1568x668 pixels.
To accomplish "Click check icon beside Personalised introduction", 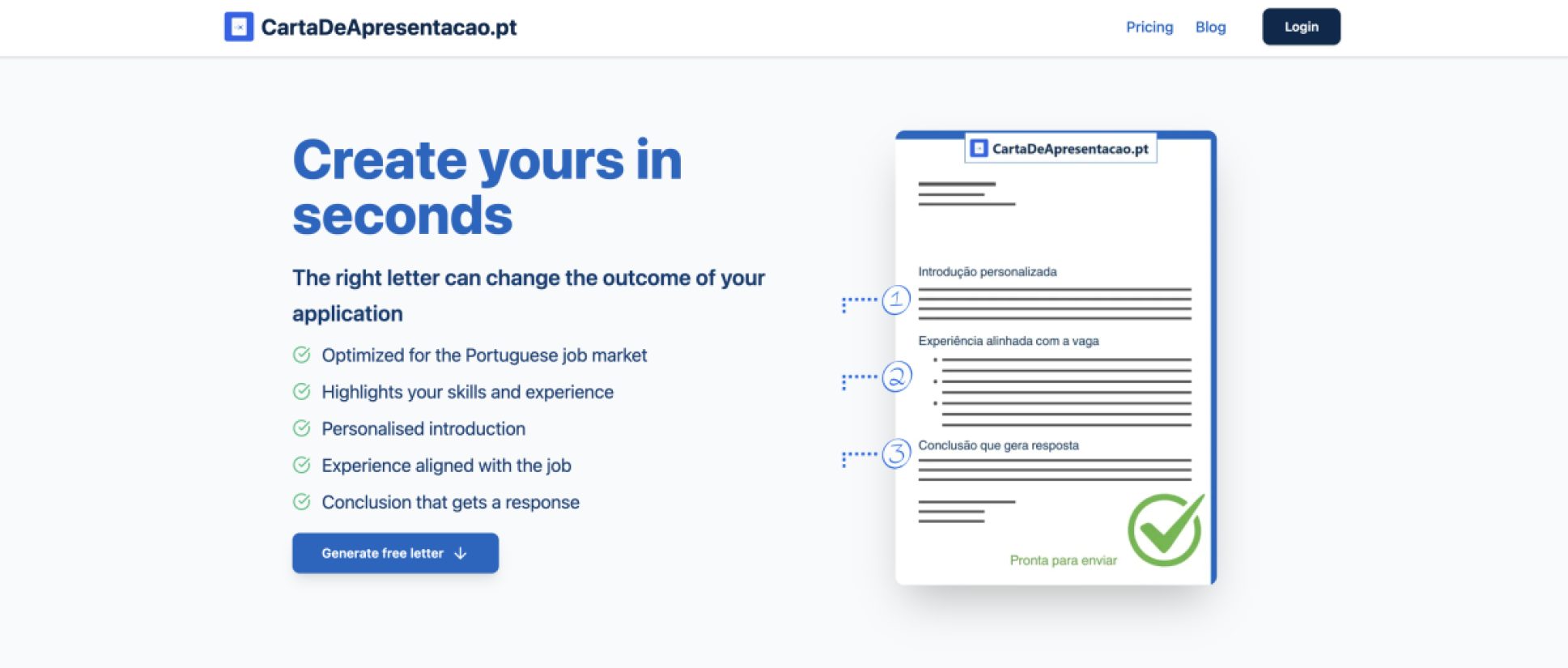I will pos(302,428).
